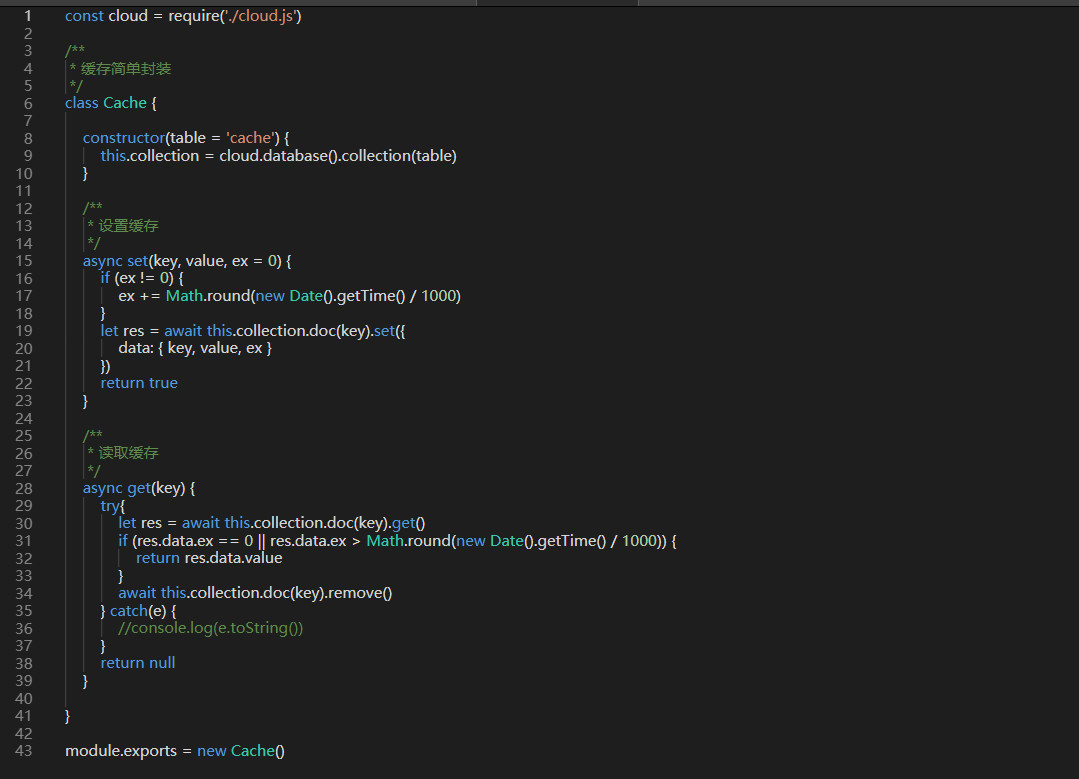Click the '设置缓存' comment text
Screen dimensions: 1079x779
128,226
